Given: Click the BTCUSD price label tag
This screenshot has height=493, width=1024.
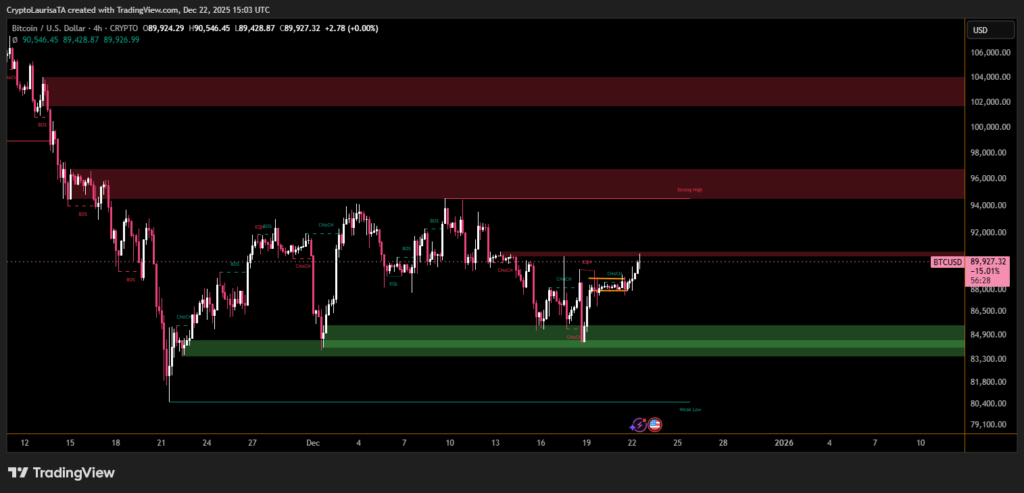Looking at the screenshot, I should coord(947,262).
